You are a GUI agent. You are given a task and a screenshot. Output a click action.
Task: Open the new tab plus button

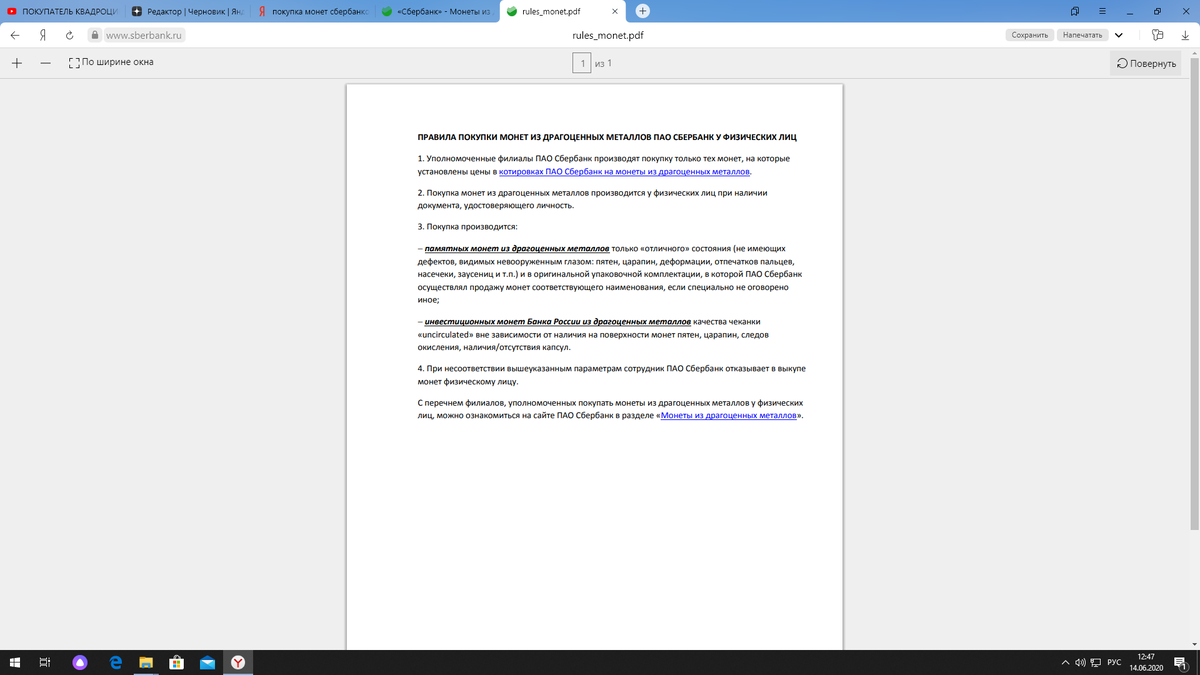pyautogui.click(x=642, y=10)
